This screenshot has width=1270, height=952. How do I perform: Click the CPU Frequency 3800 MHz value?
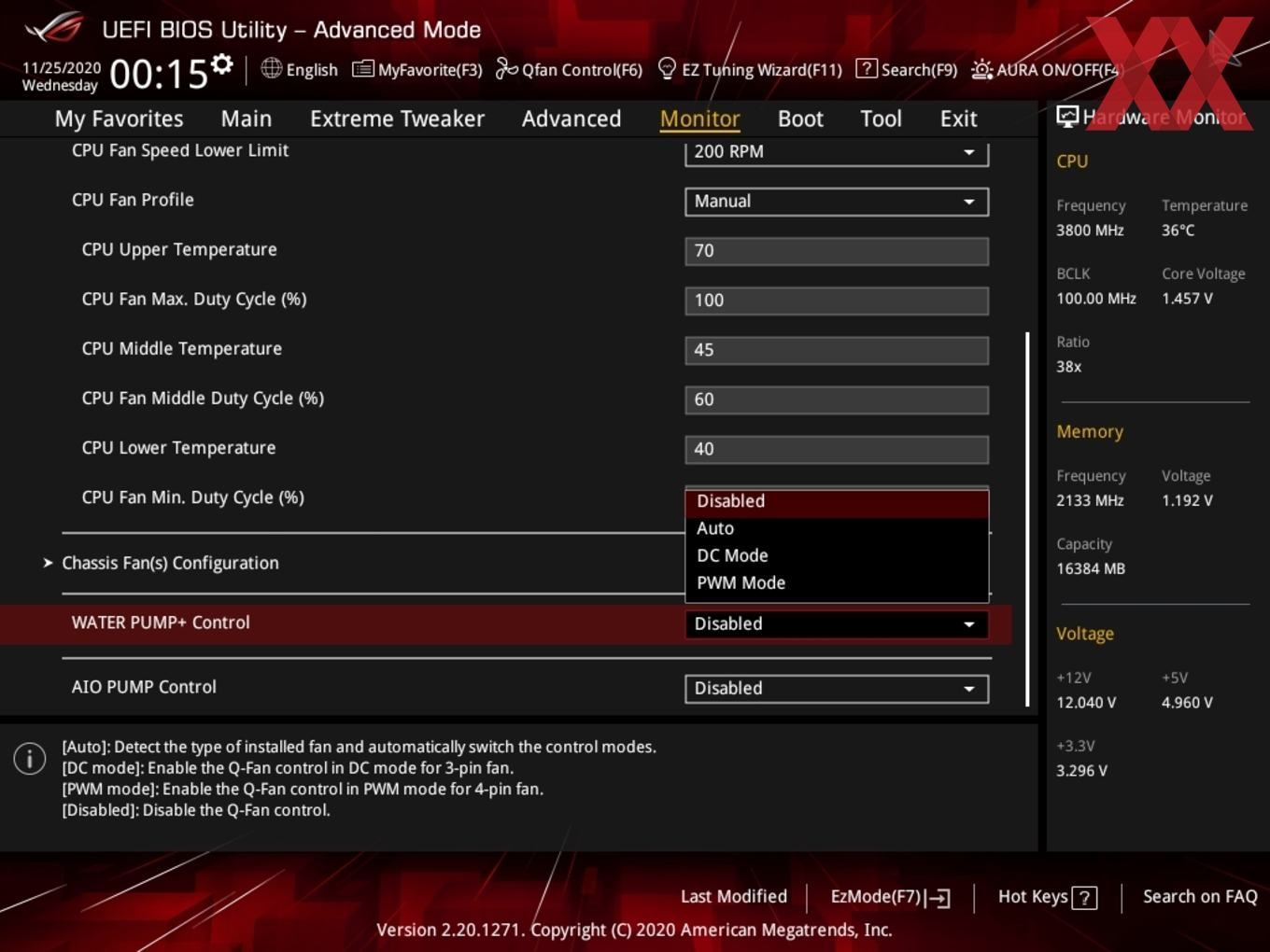tap(1090, 231)
